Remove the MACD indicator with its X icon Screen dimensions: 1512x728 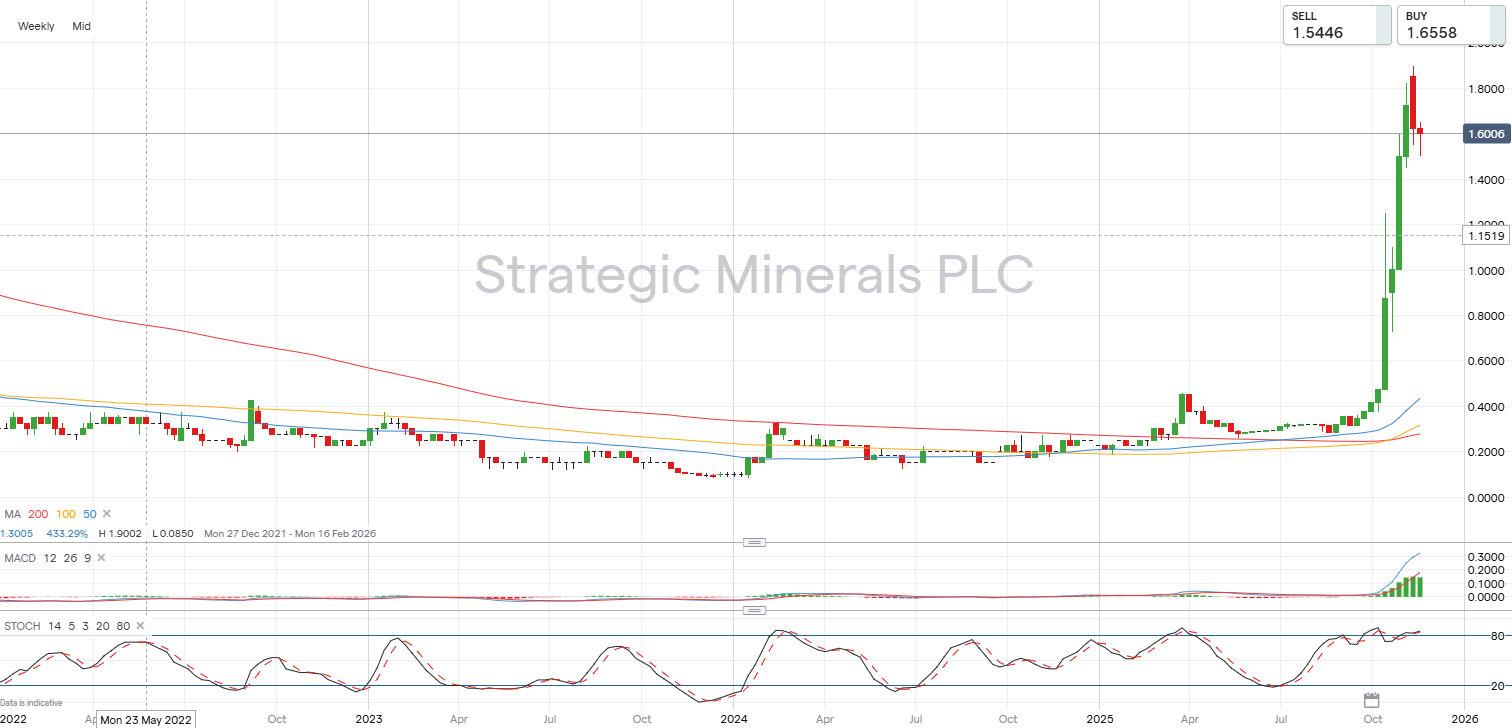point(99,558)
